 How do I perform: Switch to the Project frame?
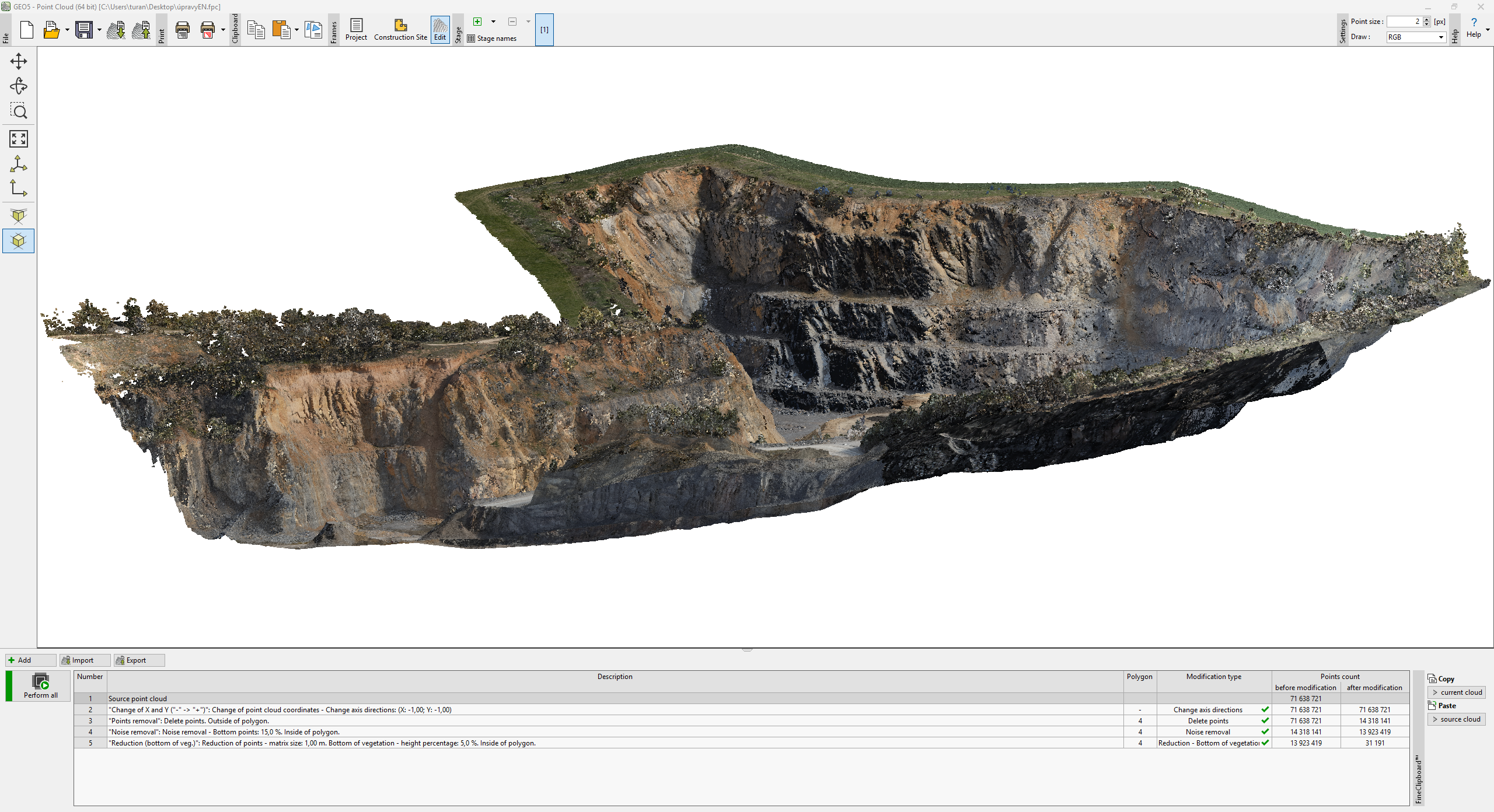tap(356, 30)
